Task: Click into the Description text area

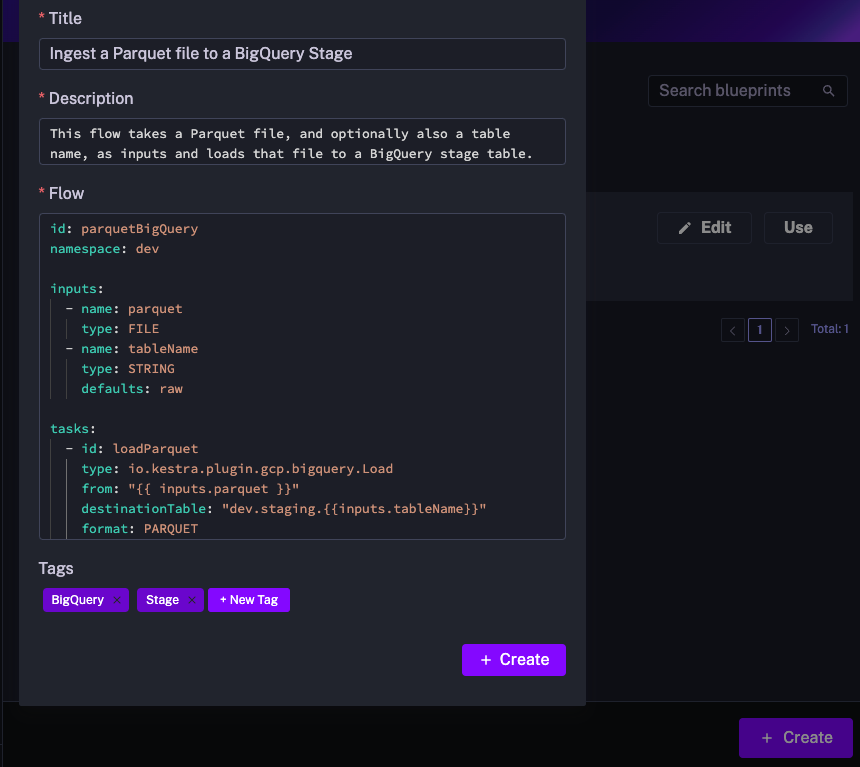Action: pos(302,142)
